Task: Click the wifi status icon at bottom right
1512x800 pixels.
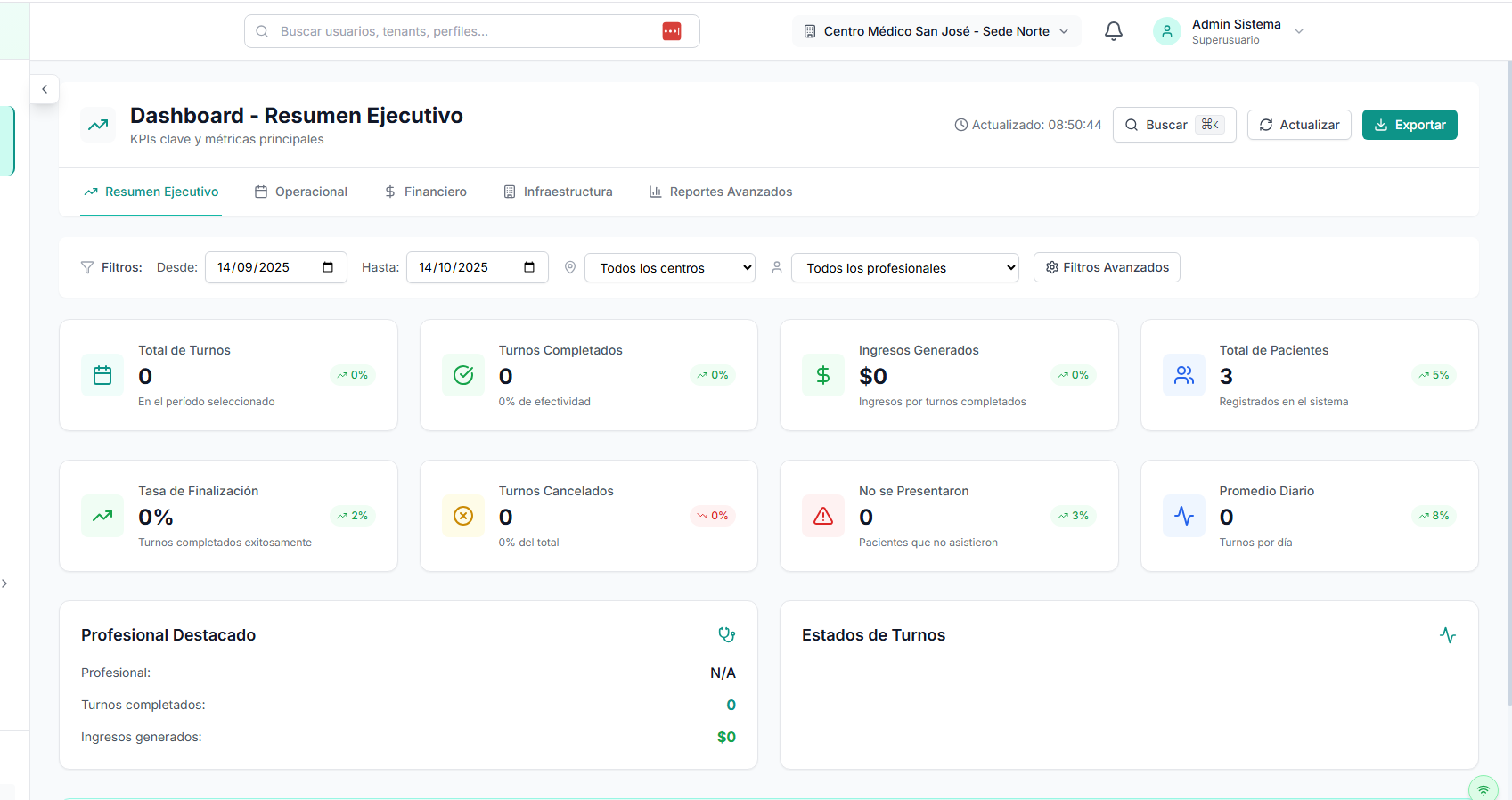Action: tap(1483, 790)
